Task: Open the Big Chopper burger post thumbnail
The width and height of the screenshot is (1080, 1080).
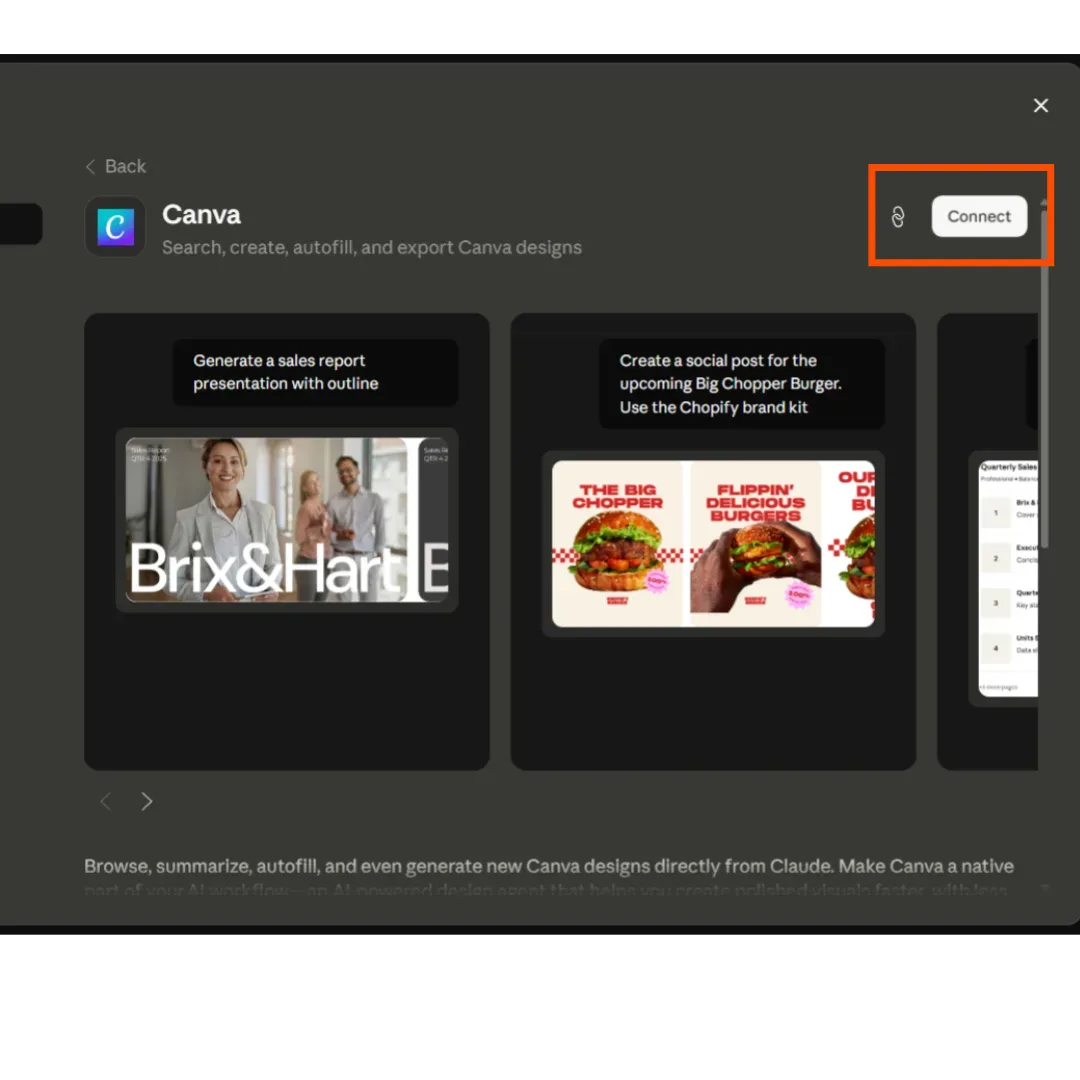Action: (x=713, y=544)
